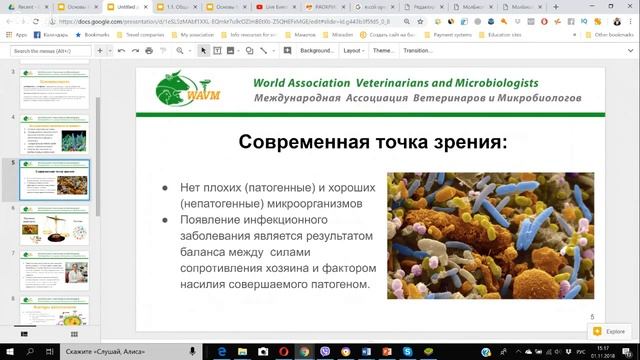Image resolution: width=640 pixels, height=360 pixels.
Task: Click the slide title 'Современная точка зрения:'
Action: coord(373,142)
